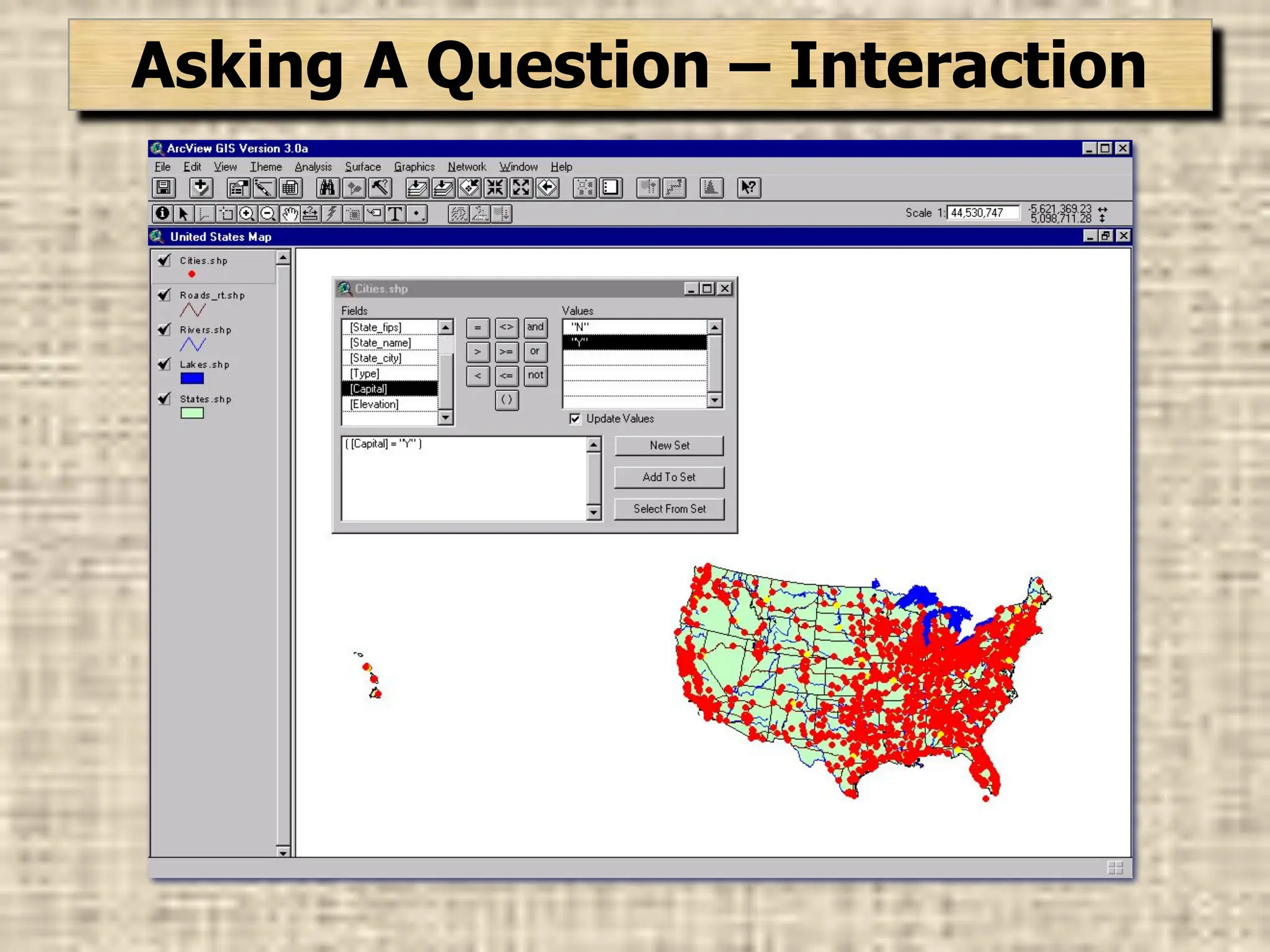The image size is (1270, 952).
Task: Select the Zoom Out magnifier tool
Action: [268, 214]
